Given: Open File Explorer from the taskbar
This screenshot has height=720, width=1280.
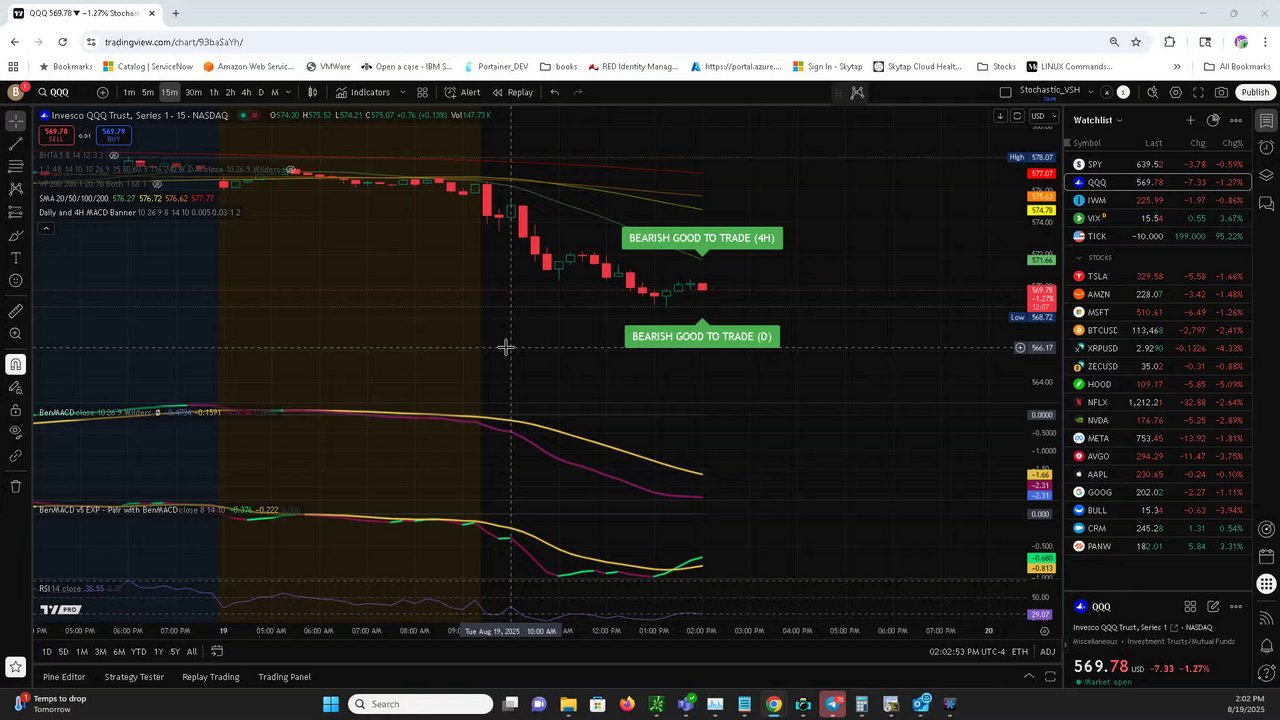Looking at the screenshot, I should (x=568, y=704).
